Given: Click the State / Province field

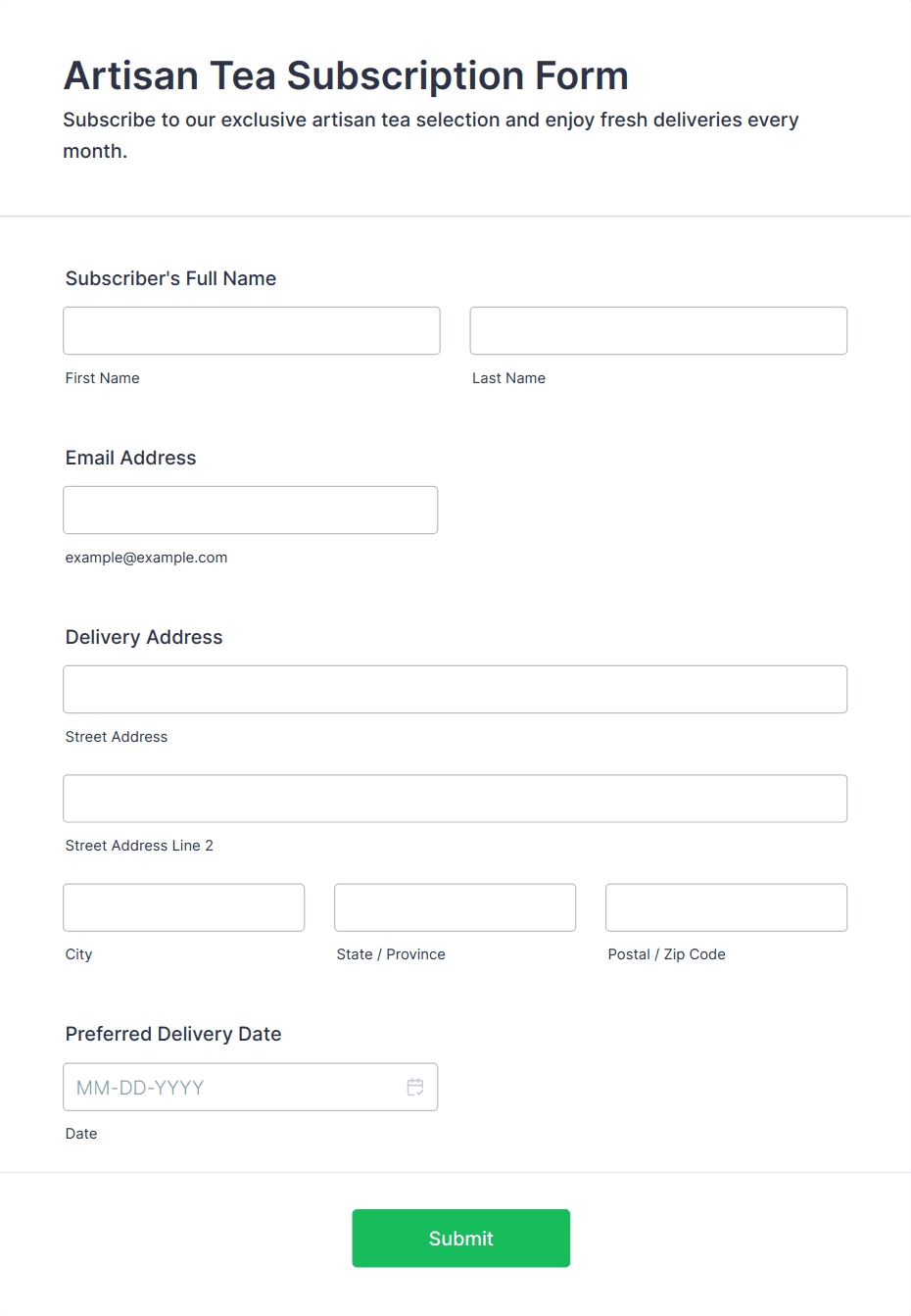Looking at the screenshot, I should 455,907.
